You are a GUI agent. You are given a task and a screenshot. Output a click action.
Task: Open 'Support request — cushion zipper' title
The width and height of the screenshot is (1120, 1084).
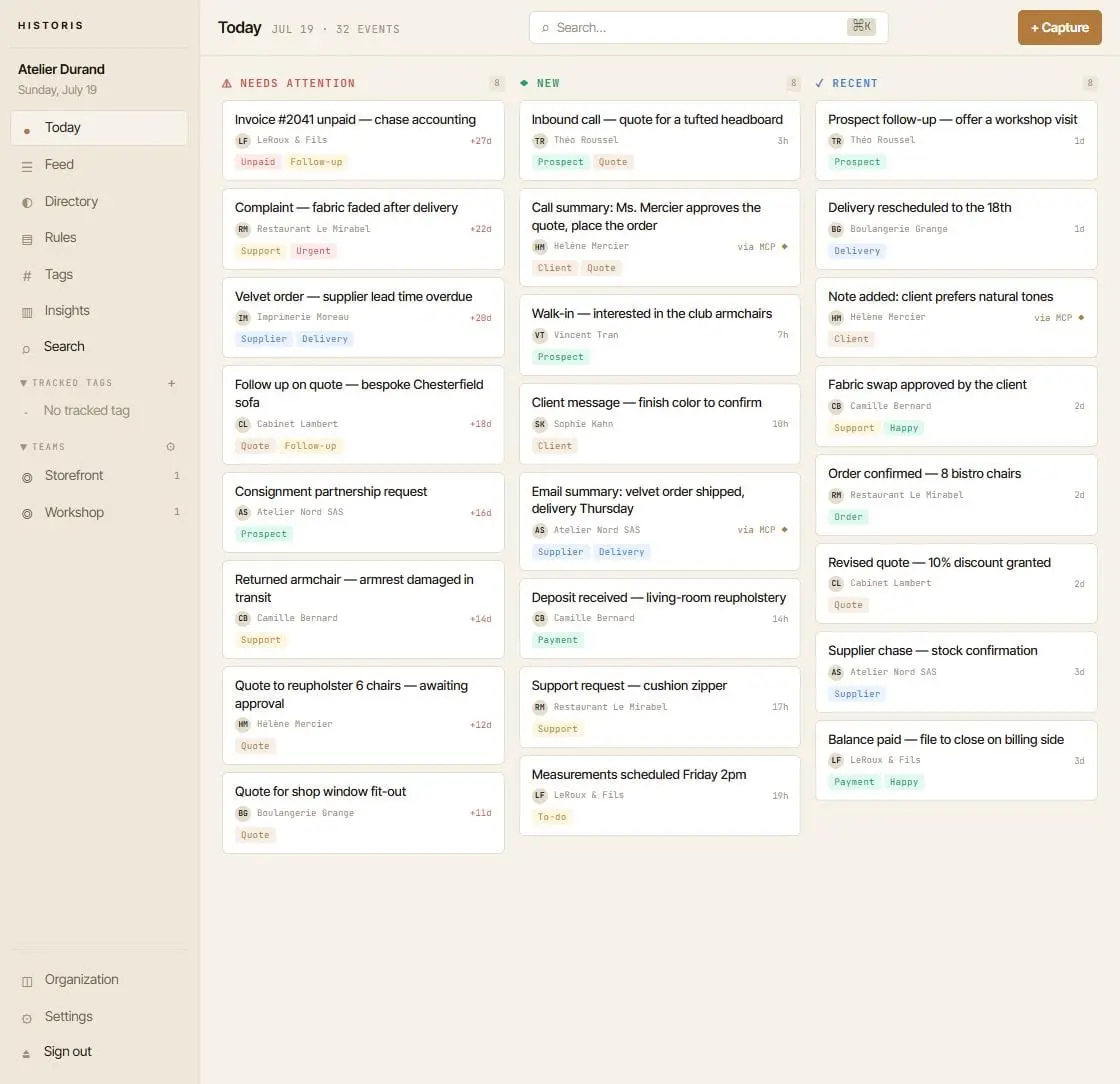coord(629,686)
